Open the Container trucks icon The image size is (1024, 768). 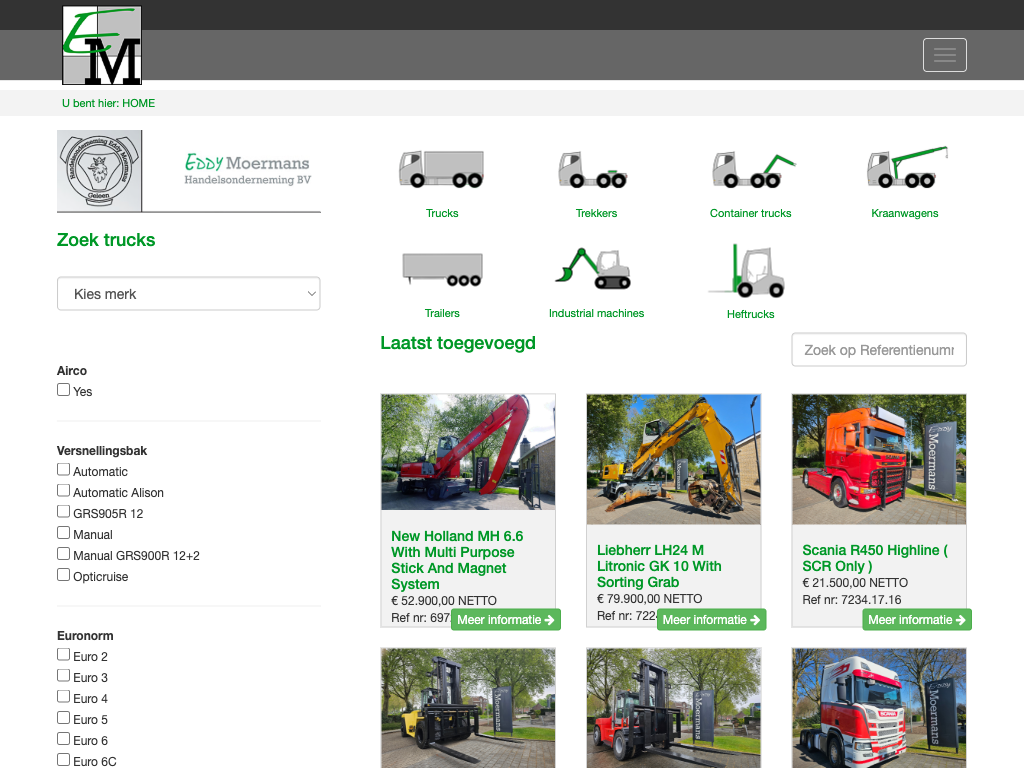coord(751,169)
